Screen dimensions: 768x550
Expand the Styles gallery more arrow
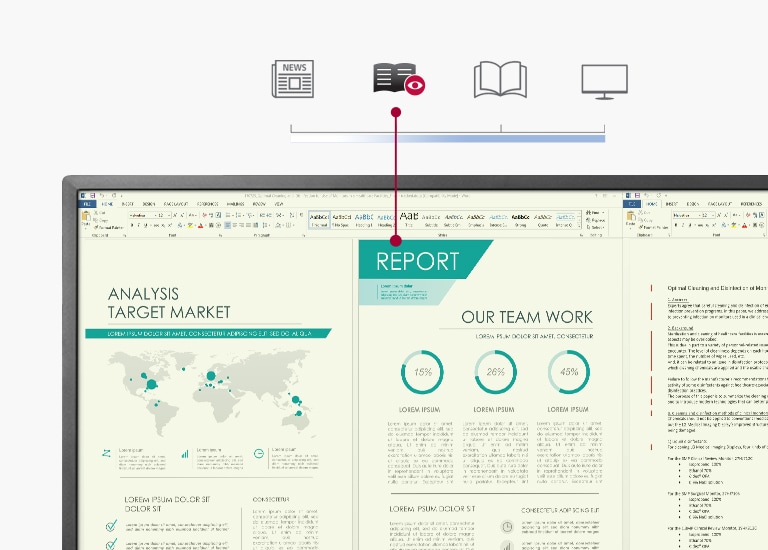[578, 225]
